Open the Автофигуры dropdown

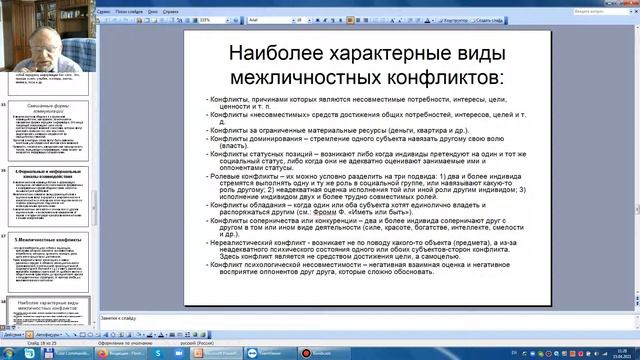pyautogui.click(x=49, y=335)
